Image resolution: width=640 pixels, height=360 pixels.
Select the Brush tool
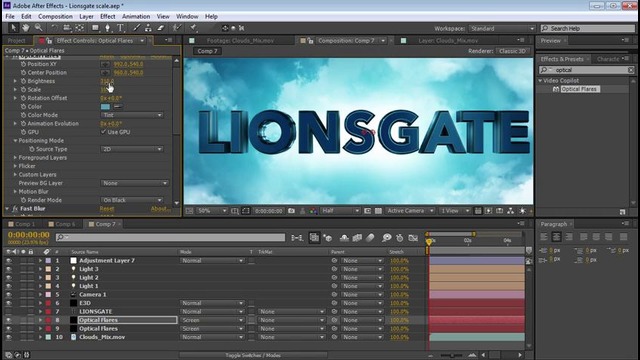click(136, 28)
